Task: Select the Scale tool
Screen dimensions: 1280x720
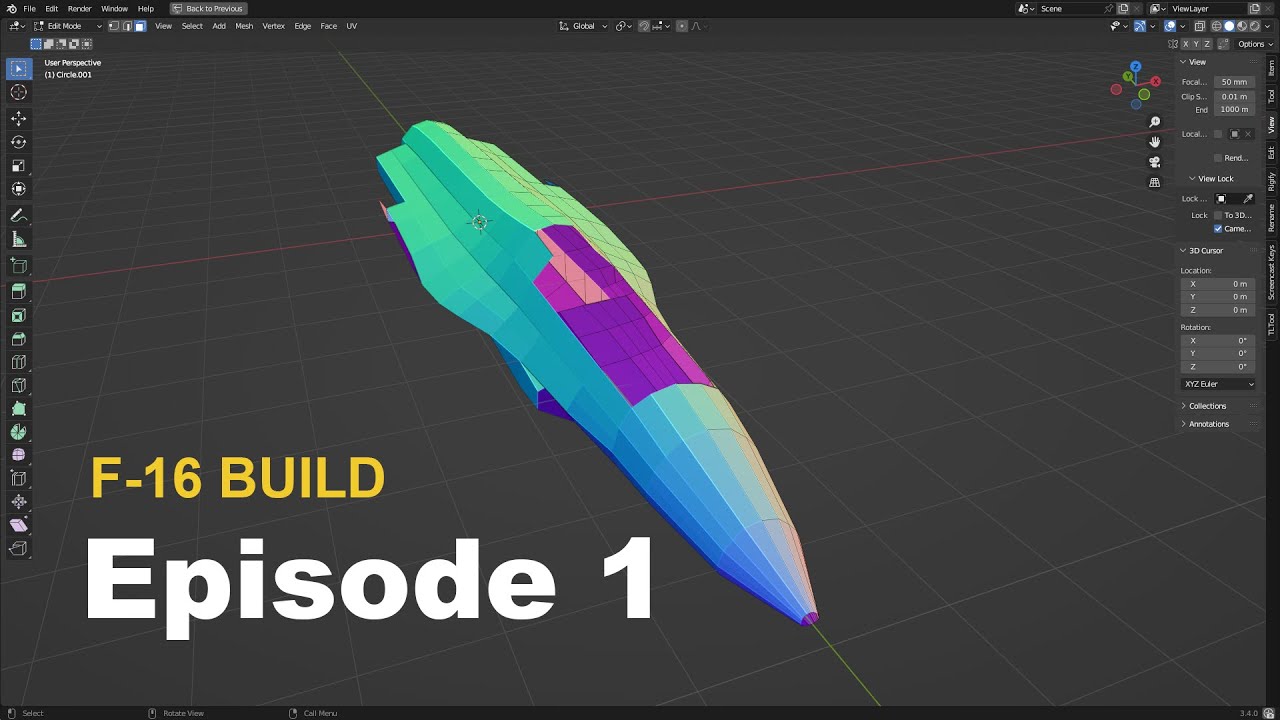Action: click(x=18, y=166)
